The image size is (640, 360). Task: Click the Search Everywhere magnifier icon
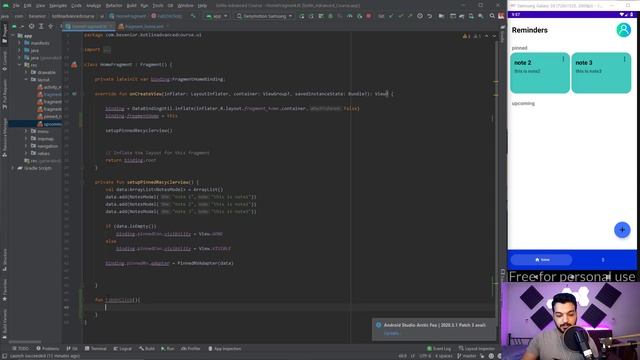pos(492,16)
